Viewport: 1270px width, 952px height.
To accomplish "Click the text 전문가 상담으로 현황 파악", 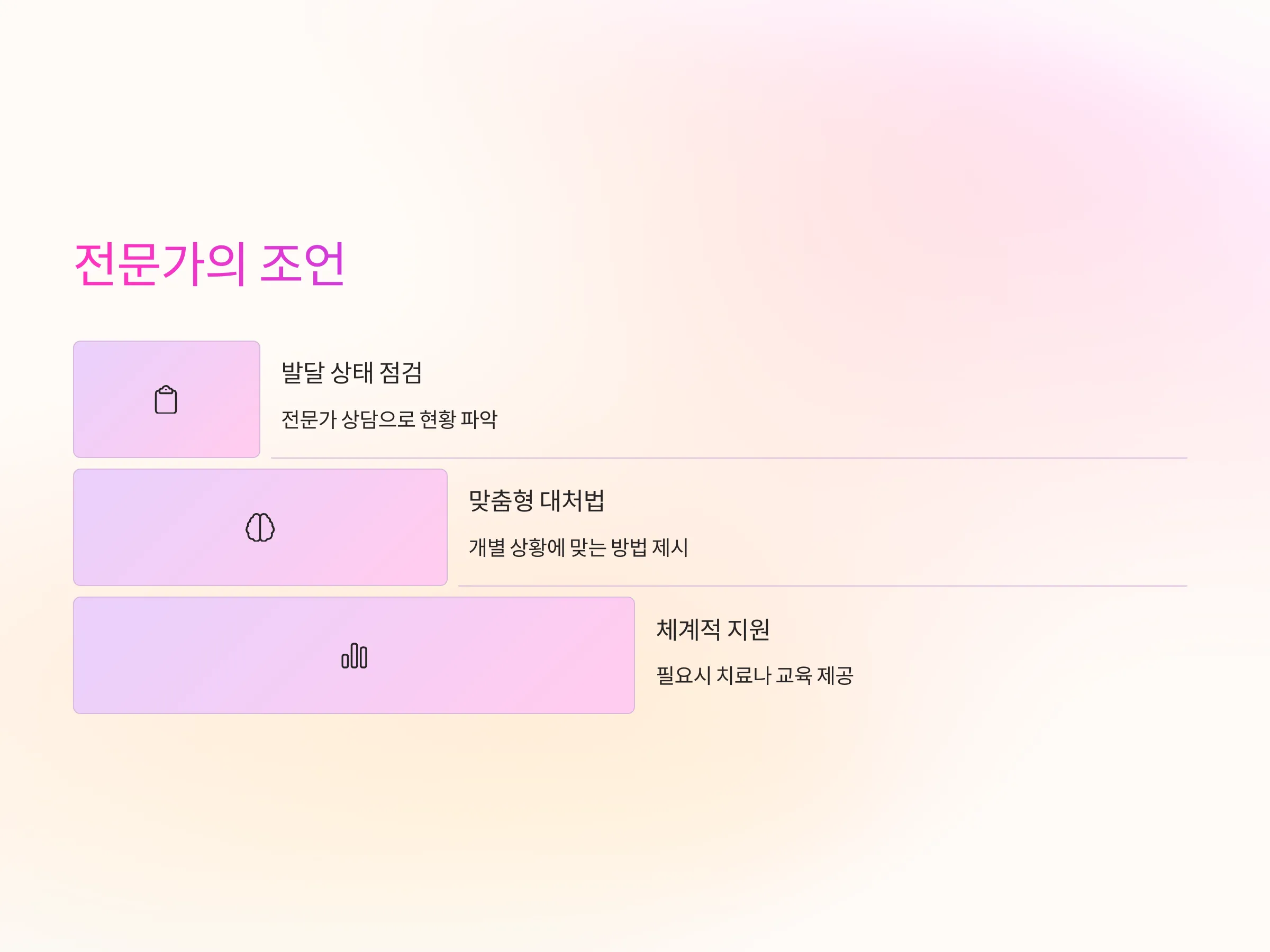I will [x=389, y=419].
